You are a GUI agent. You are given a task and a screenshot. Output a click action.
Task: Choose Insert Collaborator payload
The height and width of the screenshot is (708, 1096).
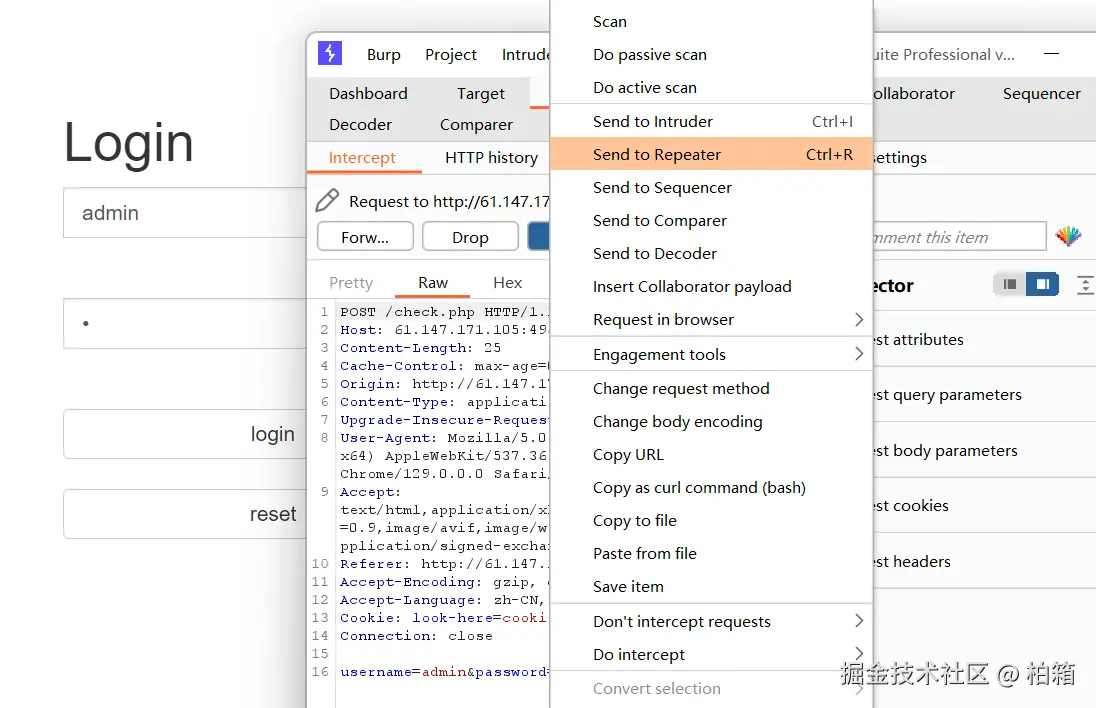pos(712,287)
